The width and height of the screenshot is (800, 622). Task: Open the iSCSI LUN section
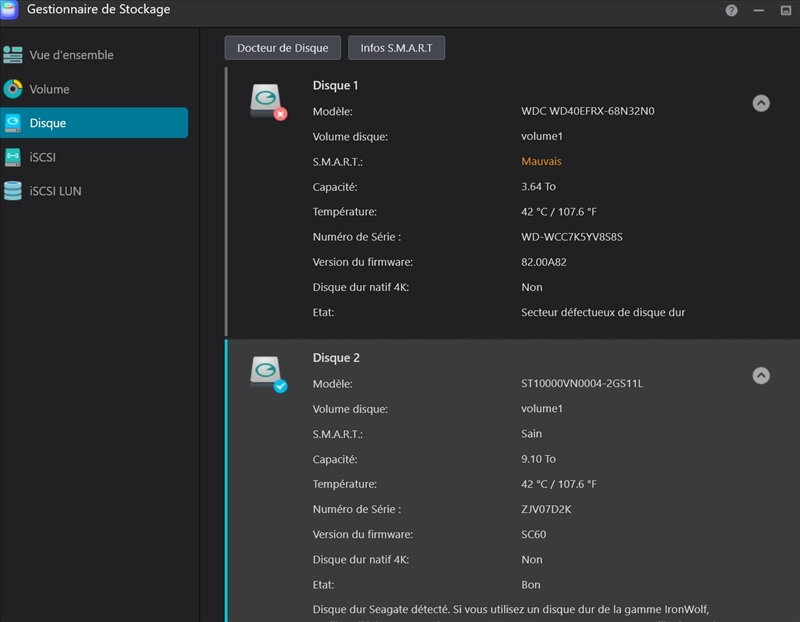click(x=55, y=191)
